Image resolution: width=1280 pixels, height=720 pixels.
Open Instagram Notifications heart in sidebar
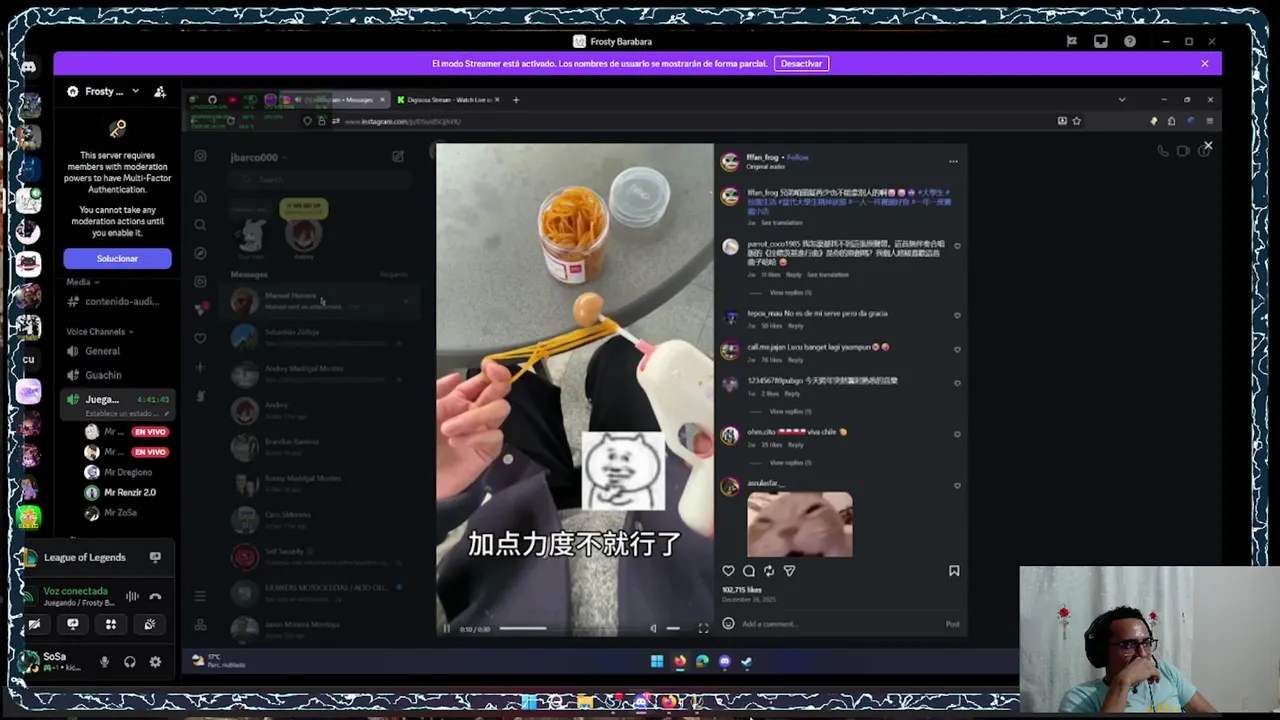pyautogui.click(x=200, y=338)
